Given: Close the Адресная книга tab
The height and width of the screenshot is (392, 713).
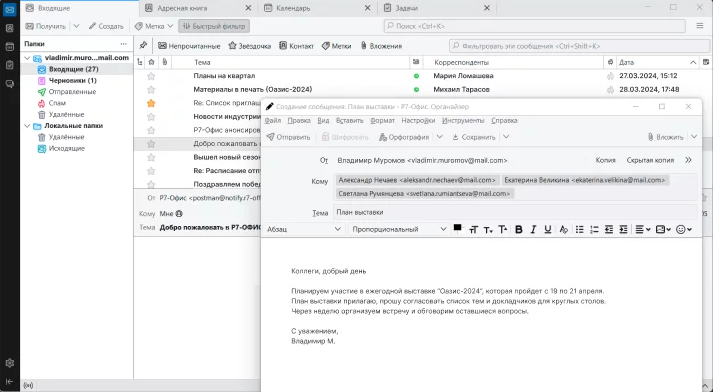Looking at the screenshot, I should coord(248,8).
